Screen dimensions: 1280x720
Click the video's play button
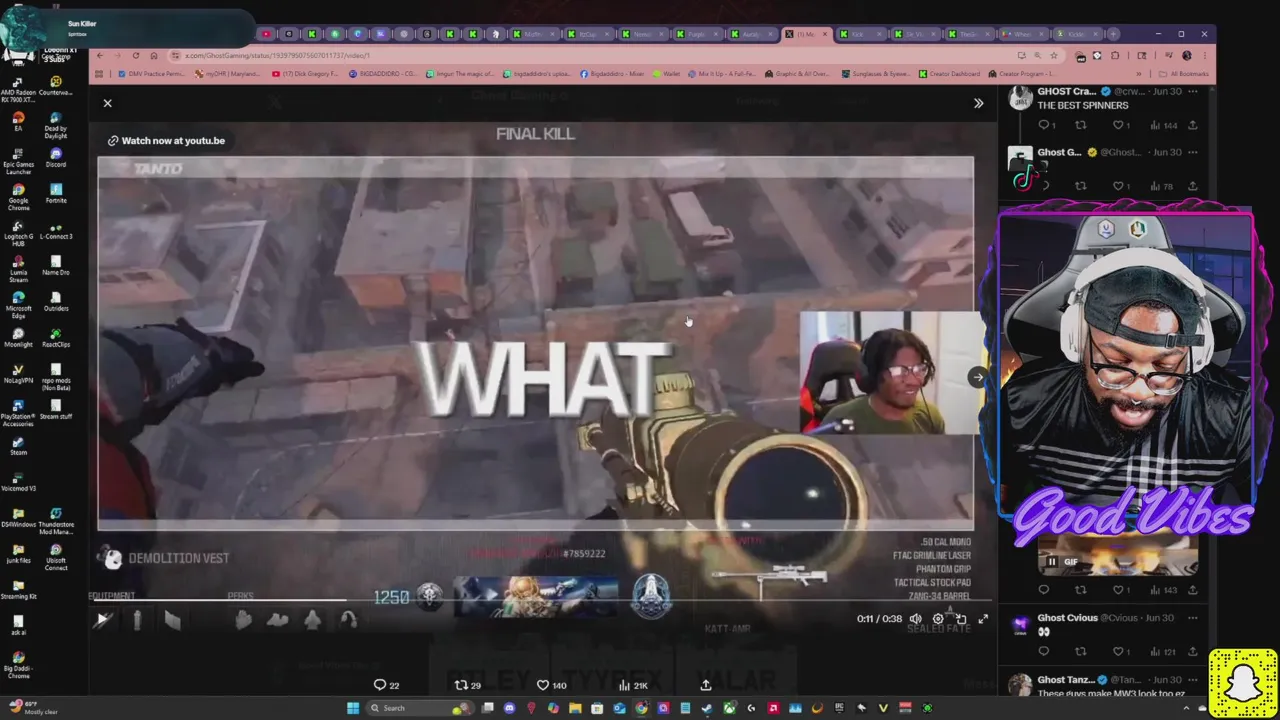[102, 620]
